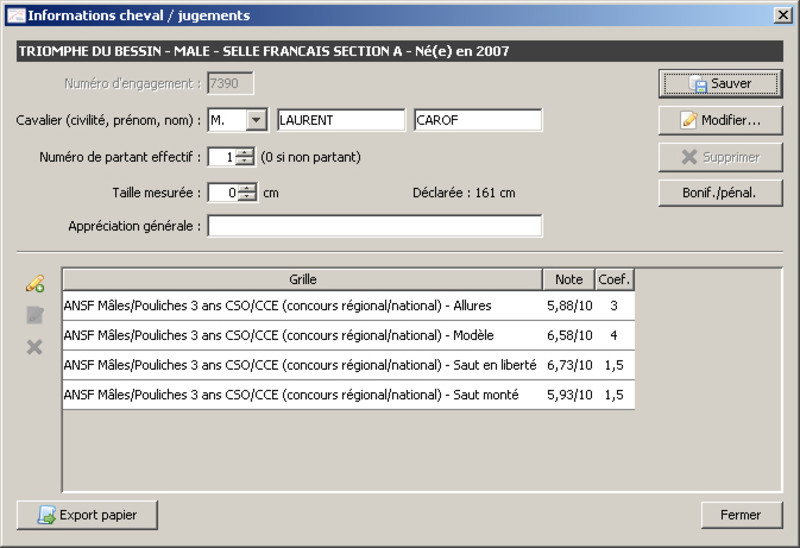Click the add judgement pencil icon

click(x=35, y=284)
